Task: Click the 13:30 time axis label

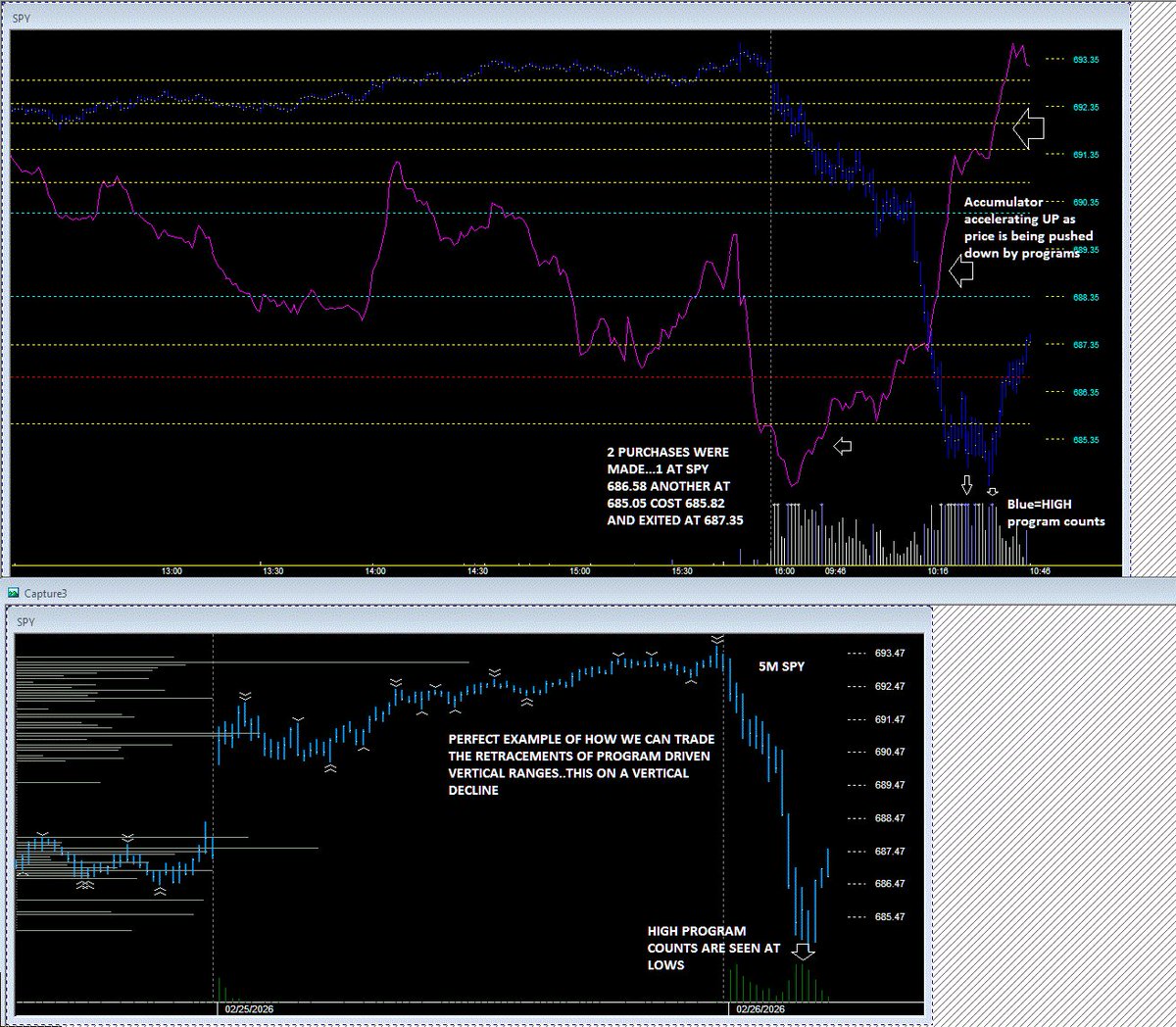Action: point(273,570)
